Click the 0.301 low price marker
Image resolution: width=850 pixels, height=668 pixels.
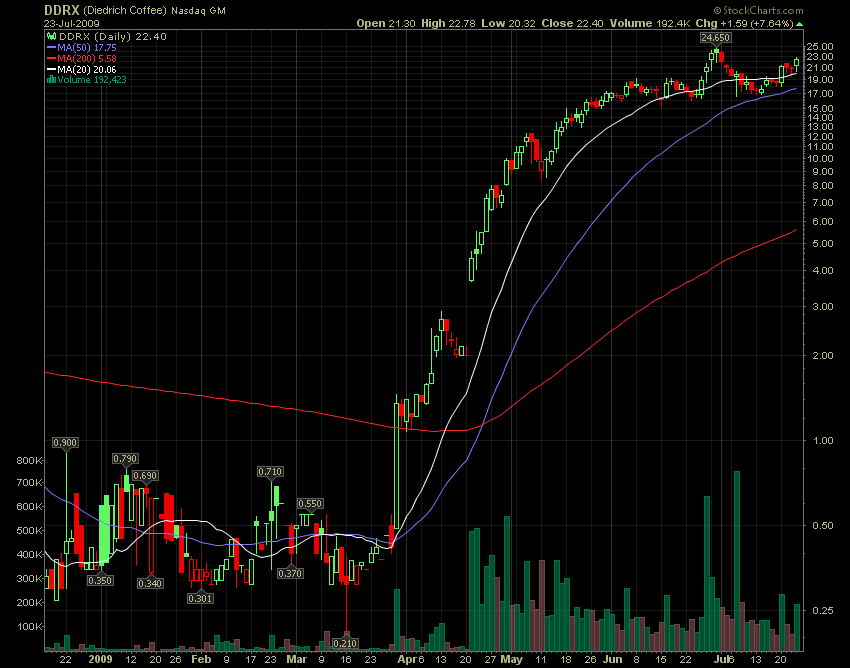tap(200, 599)
